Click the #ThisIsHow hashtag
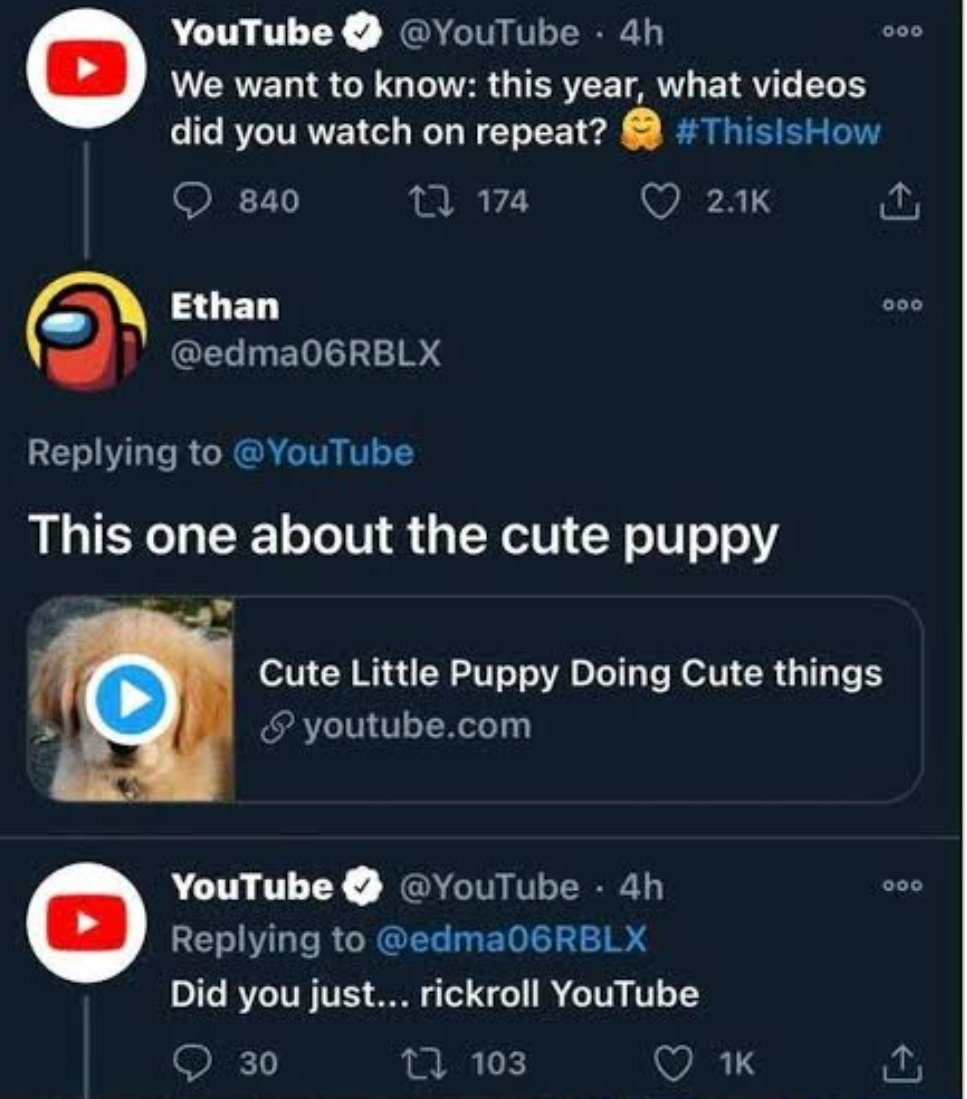The height and width of the screenshot is (1099, 967). point(778,131)
